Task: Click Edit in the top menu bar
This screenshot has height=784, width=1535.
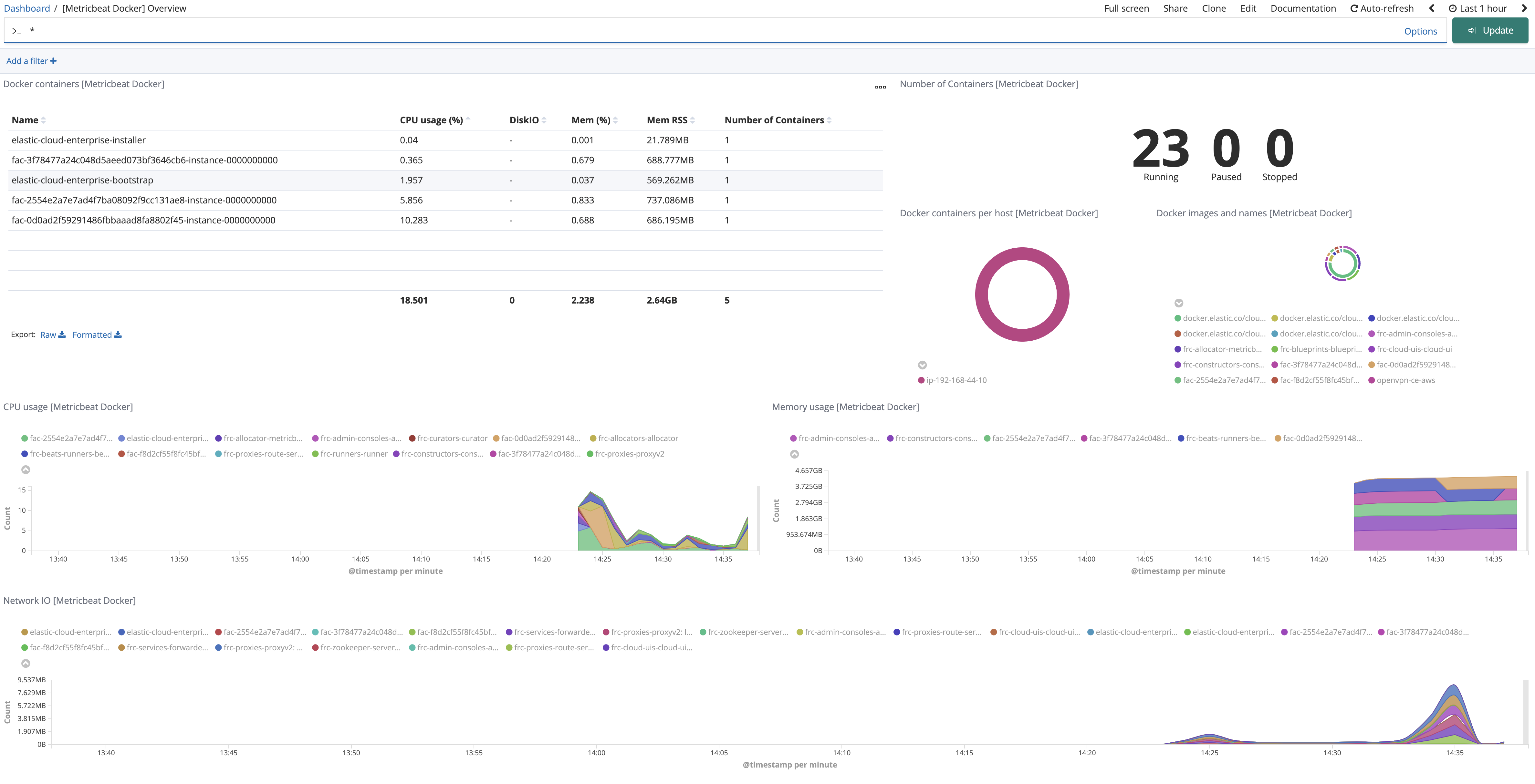Action: (1248, 8)
